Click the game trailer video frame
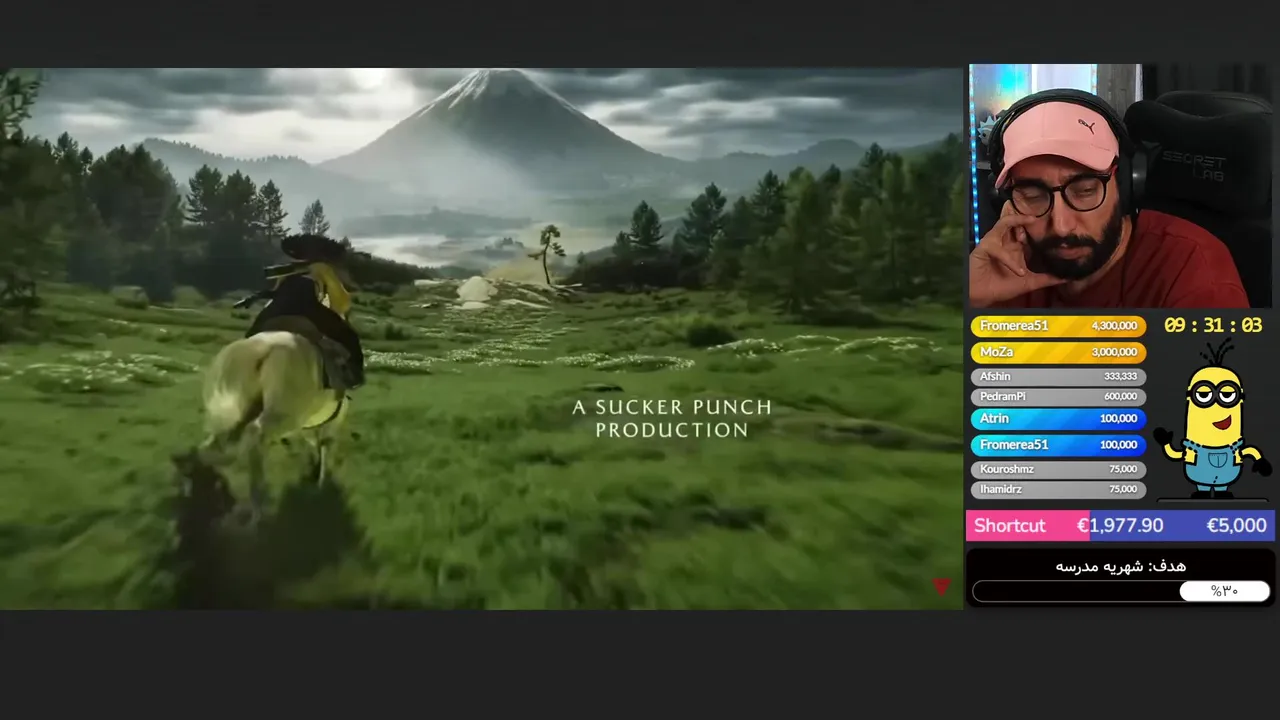 481,338
